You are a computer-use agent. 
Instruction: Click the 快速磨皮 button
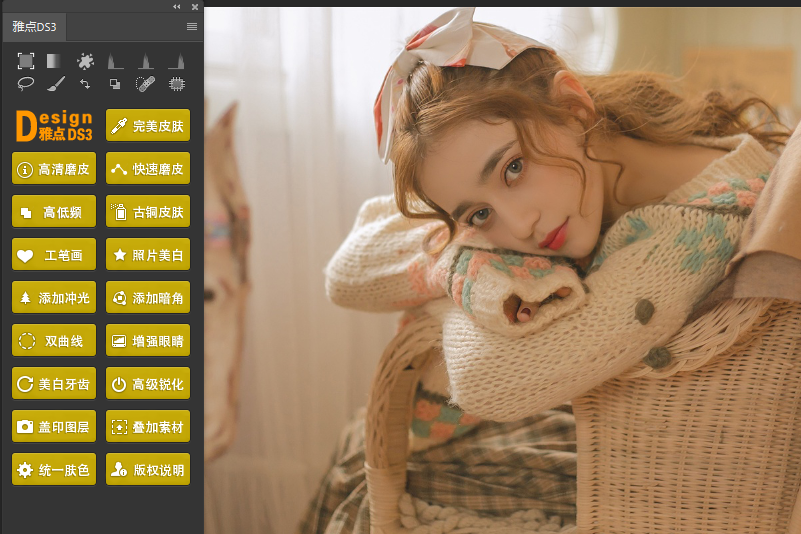click(148, 168)
